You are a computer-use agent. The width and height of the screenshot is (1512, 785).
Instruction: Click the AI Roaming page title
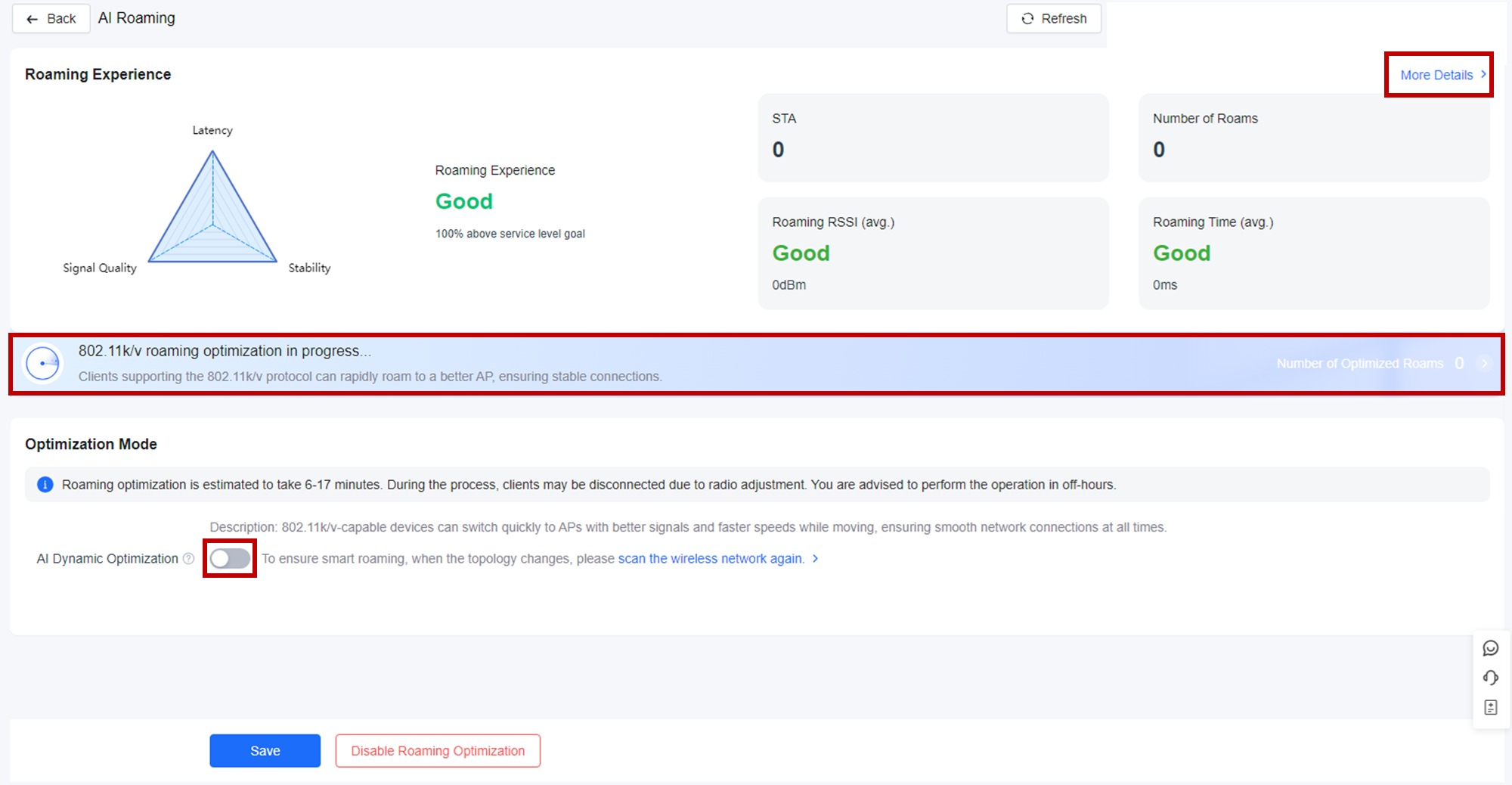pyautogui.click(x=137, y=18)
